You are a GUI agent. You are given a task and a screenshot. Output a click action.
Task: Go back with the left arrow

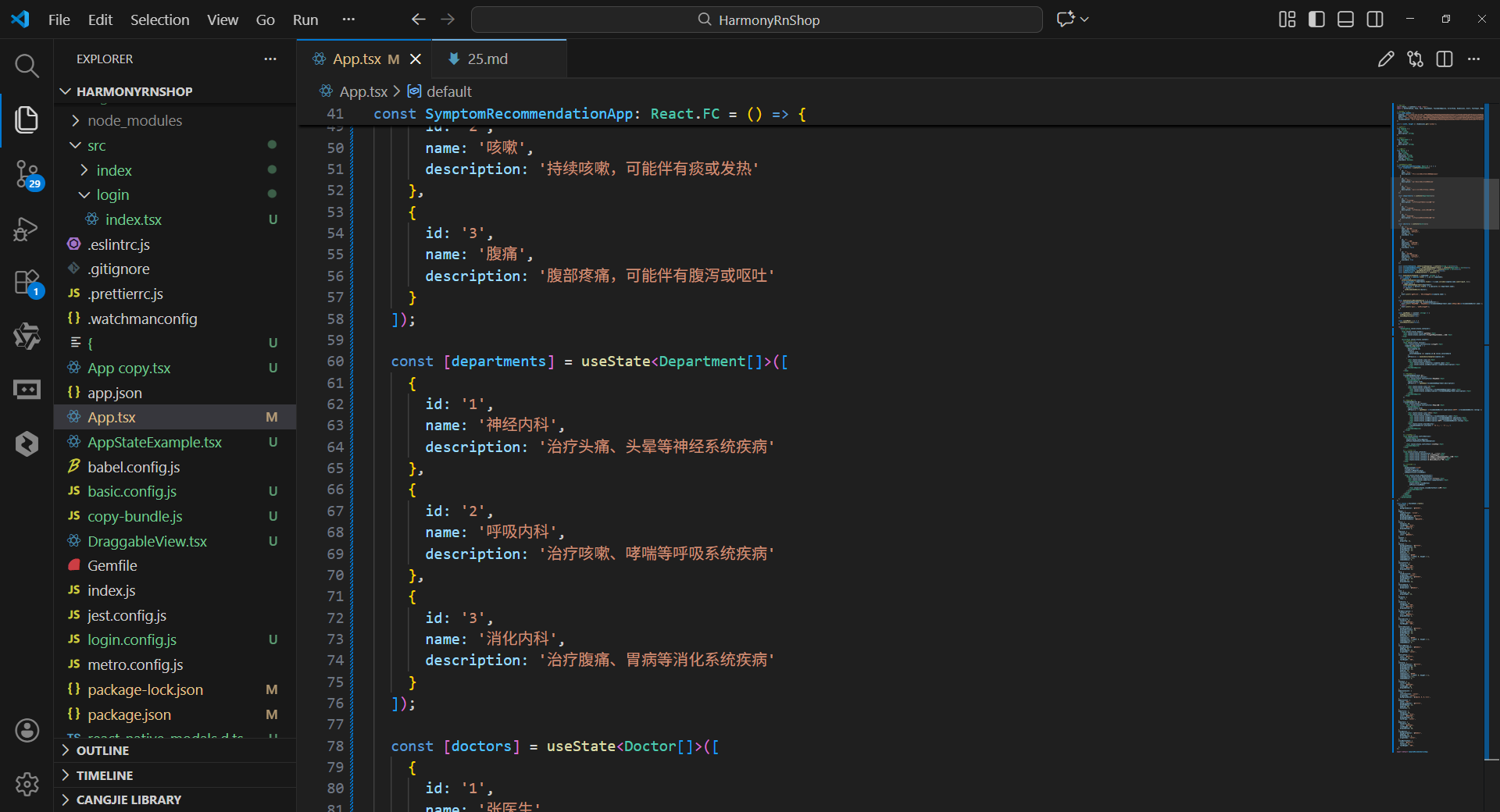pyautogui.click(x=418, y=20)
